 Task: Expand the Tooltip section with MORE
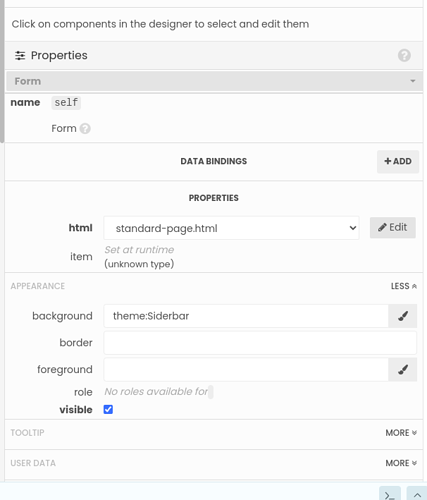point(401,433)
